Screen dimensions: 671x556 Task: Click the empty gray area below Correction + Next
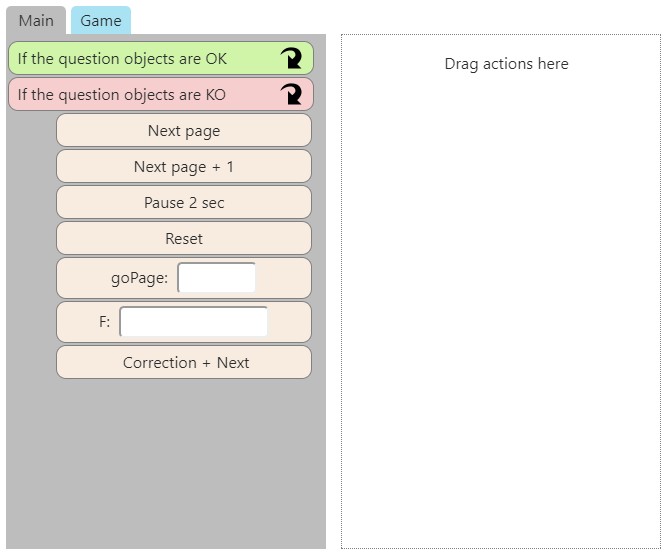click(x=166, y=460)
